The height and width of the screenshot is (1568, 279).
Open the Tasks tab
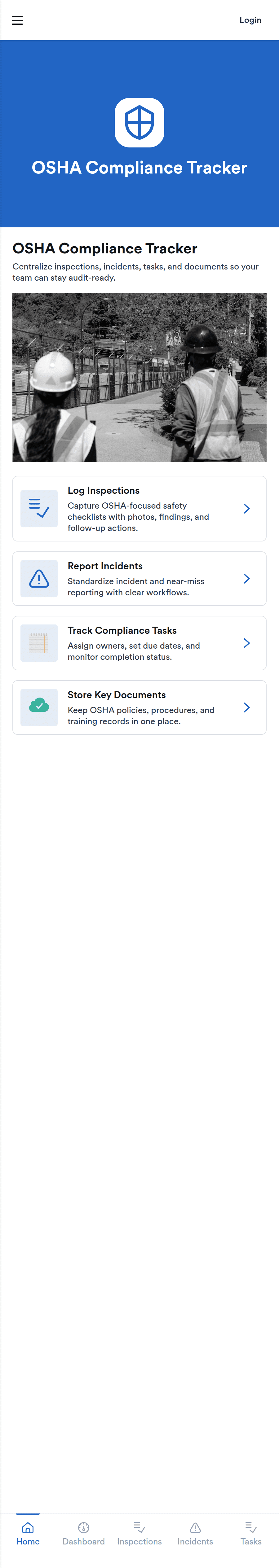pyautogui.click(x=250, y=1533)
